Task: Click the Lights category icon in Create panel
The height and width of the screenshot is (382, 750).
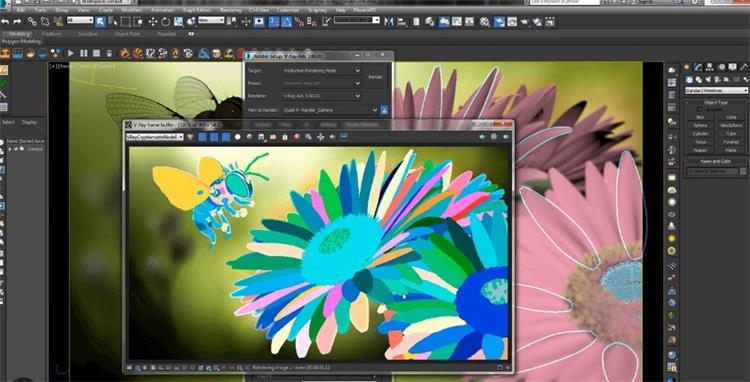Action: click(x=707, y=79)
